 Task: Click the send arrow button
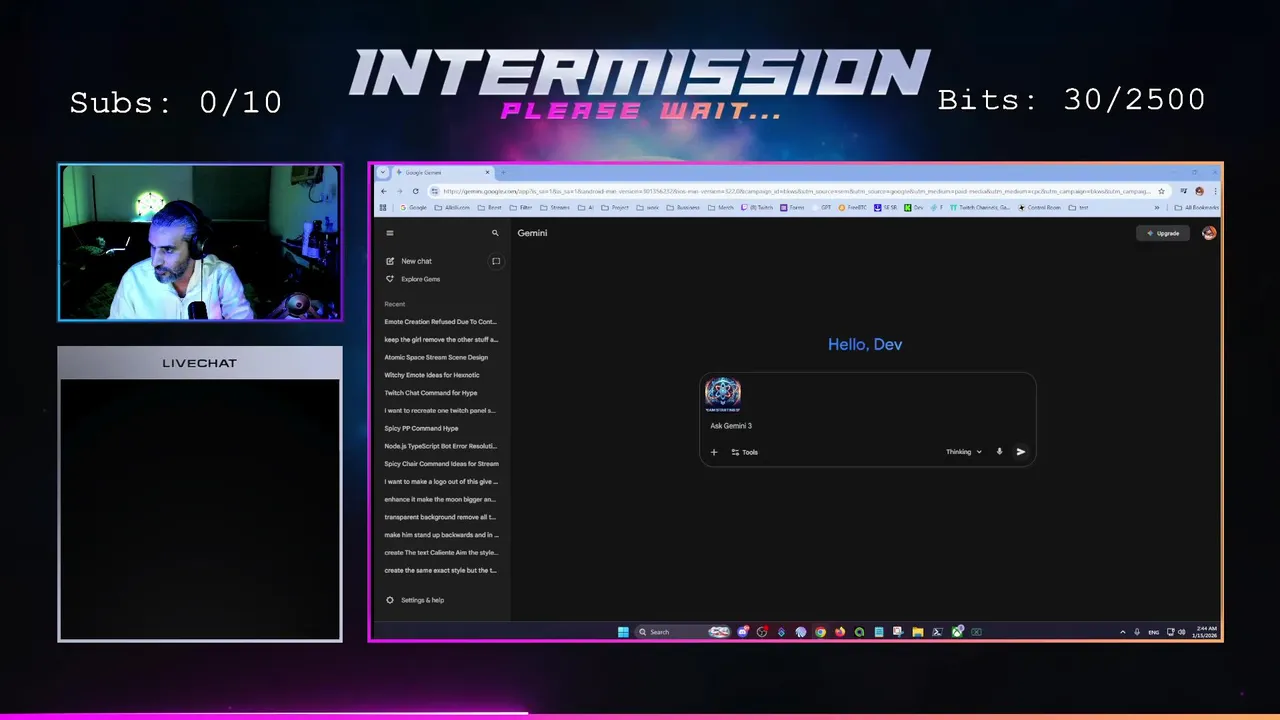pos(1021,452)
